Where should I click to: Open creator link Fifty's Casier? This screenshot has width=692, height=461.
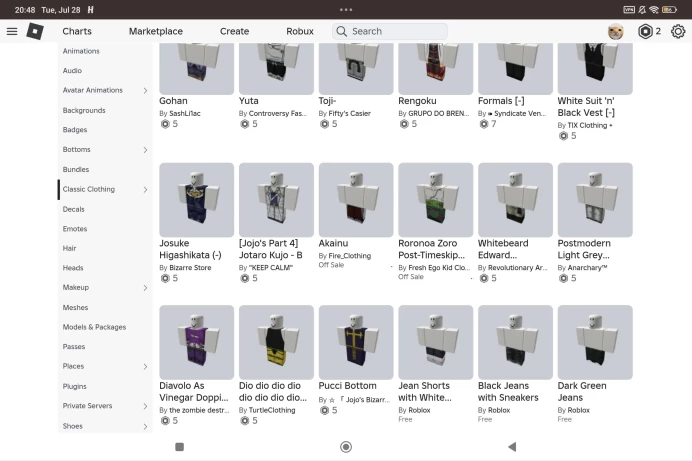tap(350, 113)
